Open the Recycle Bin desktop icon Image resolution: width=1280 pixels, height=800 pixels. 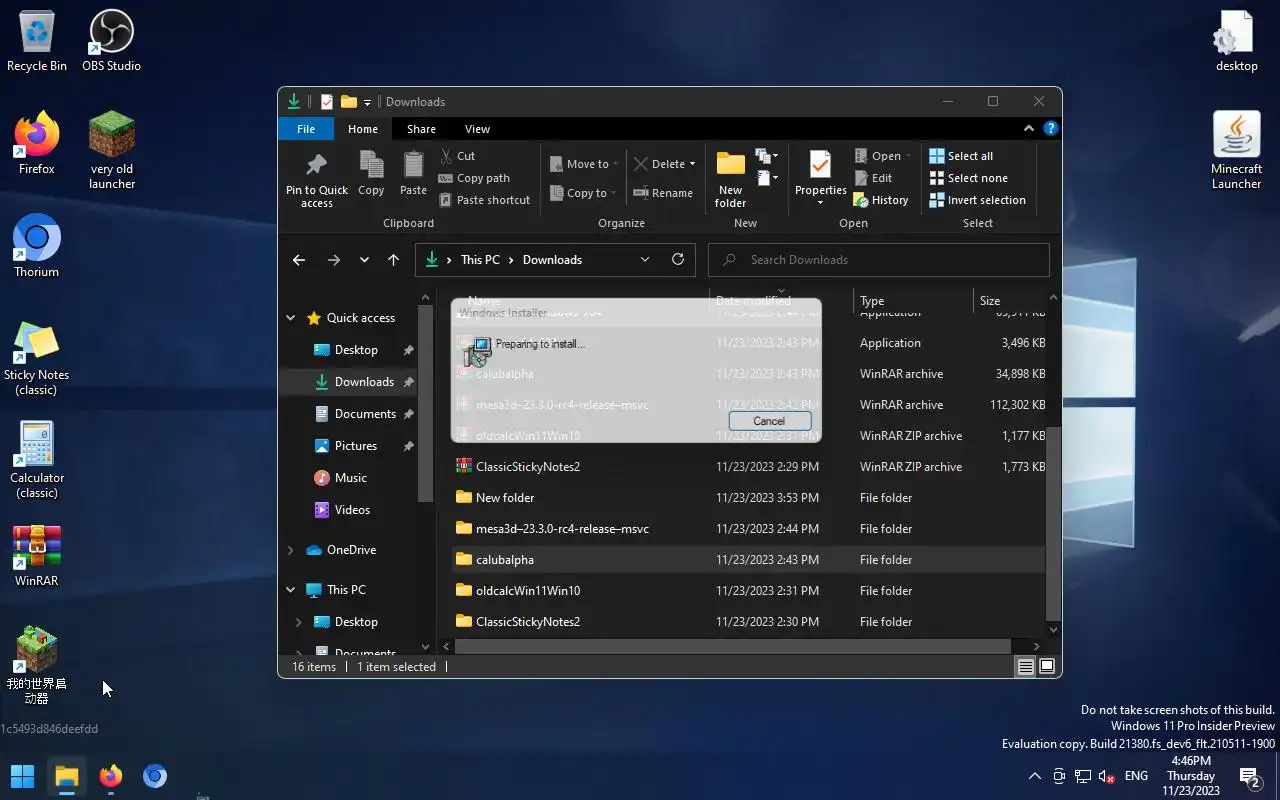coord(36,41)
